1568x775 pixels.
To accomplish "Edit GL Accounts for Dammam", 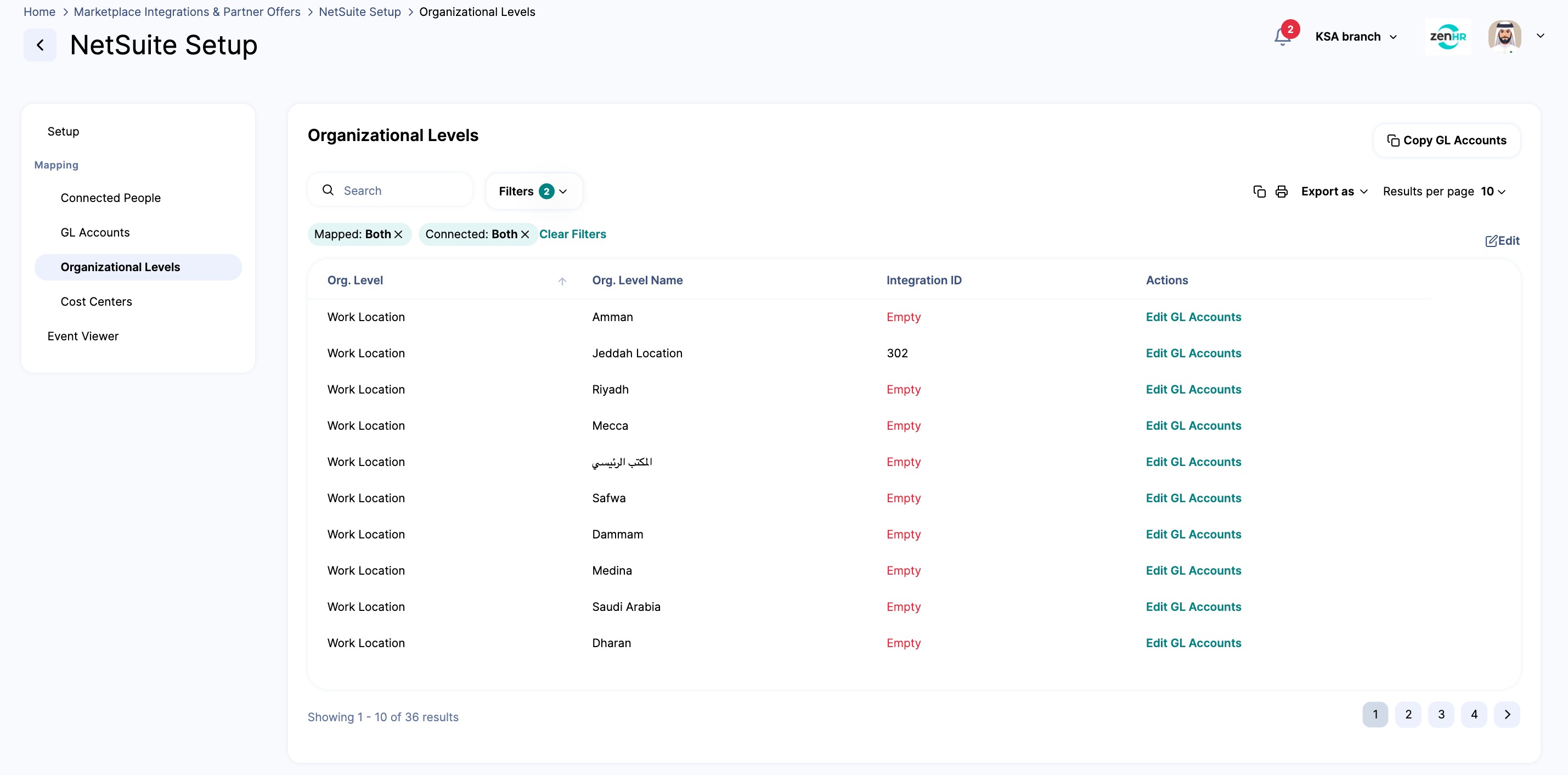I will point(1193,534).
